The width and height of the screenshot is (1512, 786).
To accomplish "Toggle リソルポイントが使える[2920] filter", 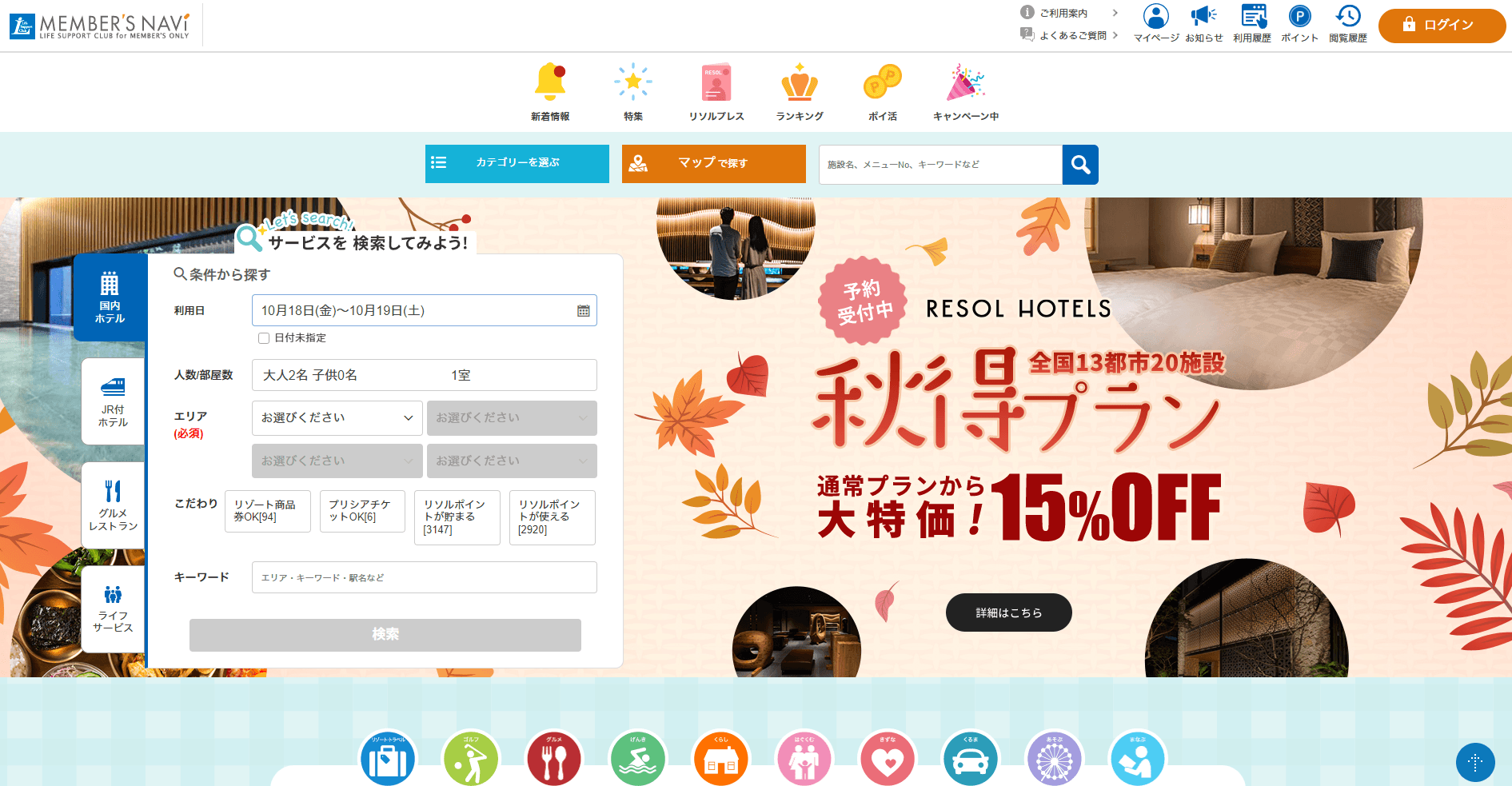I will click(x=553, y=517).
